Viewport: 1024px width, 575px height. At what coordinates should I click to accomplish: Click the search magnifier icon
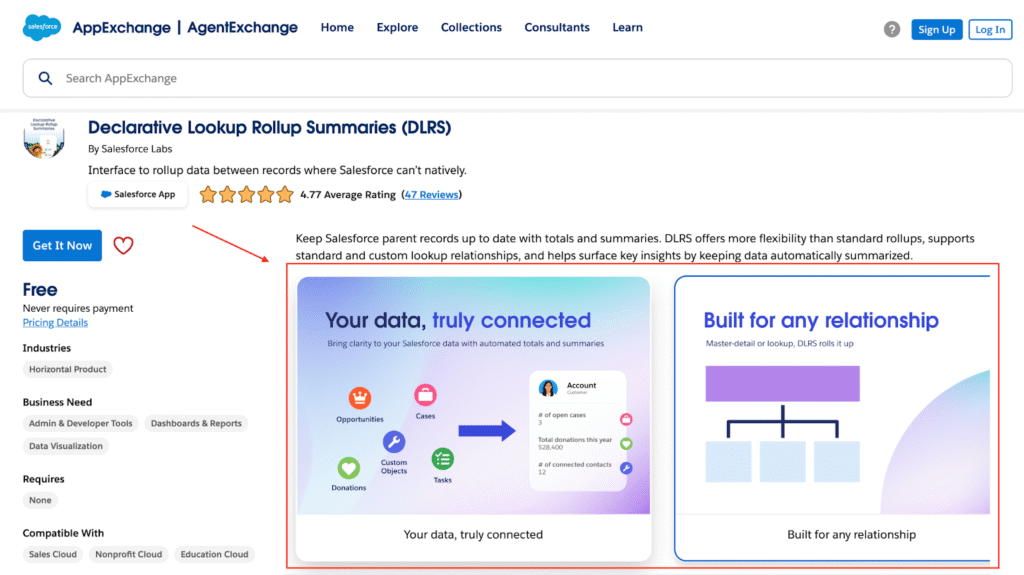click(x=45, y=78)
